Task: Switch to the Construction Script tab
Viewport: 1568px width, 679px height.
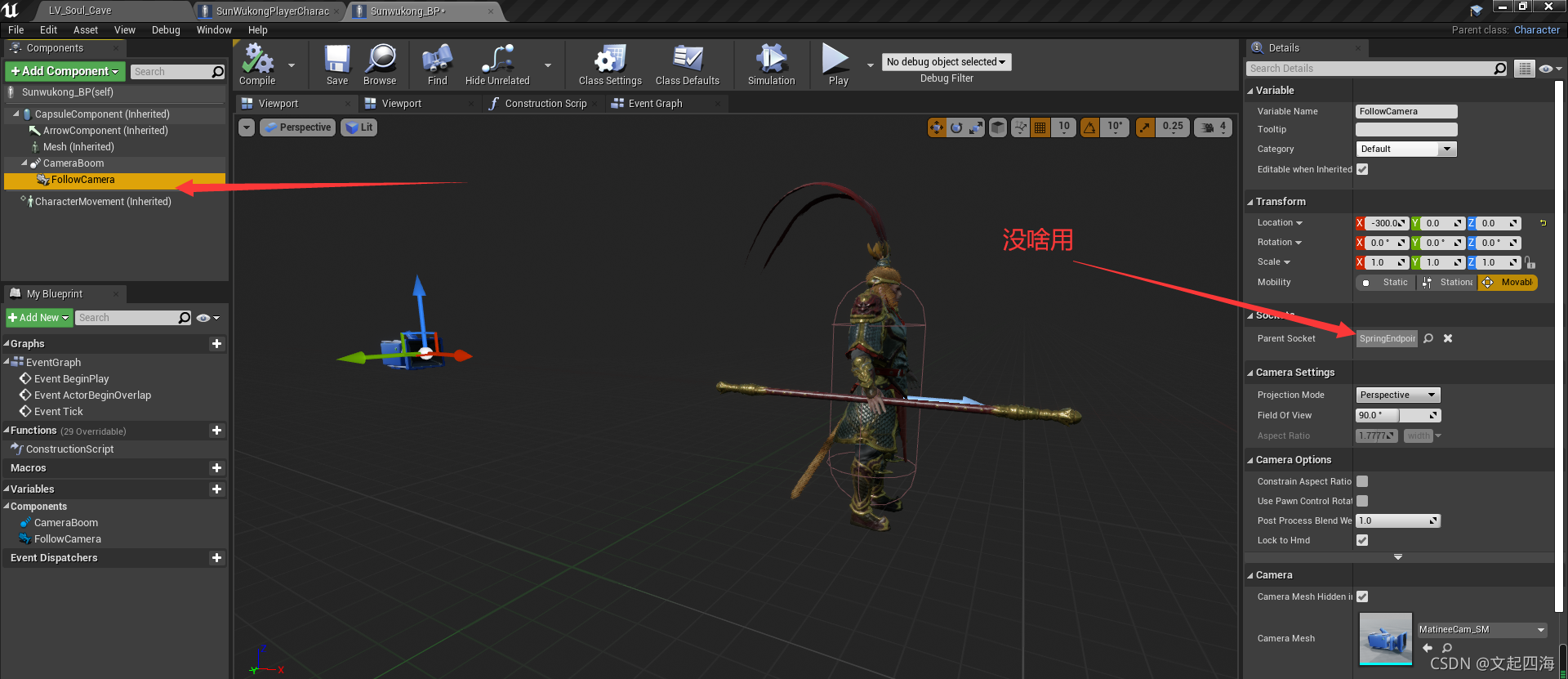Action: (546, 104)
